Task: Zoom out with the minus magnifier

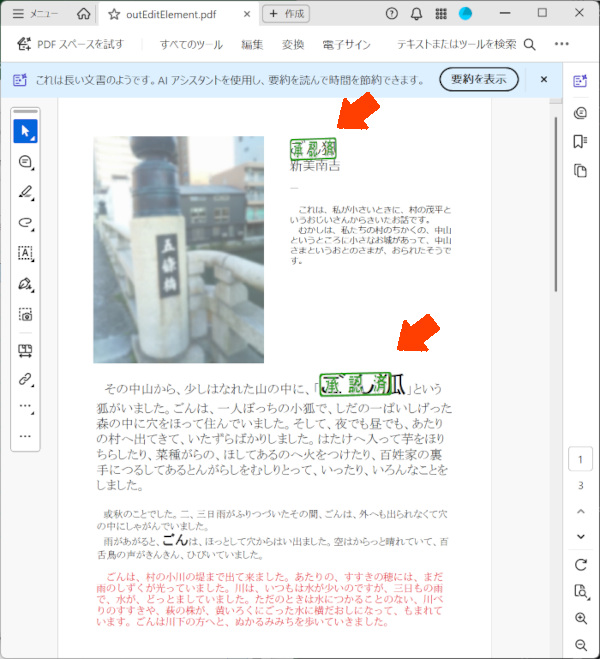Action: (x=581, y=645)
